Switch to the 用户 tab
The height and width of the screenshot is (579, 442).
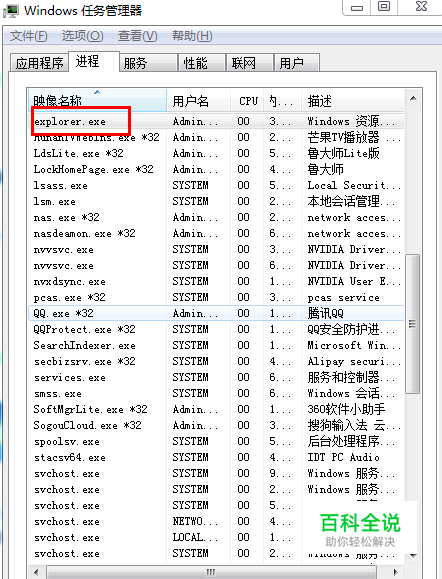click(297, 63)
